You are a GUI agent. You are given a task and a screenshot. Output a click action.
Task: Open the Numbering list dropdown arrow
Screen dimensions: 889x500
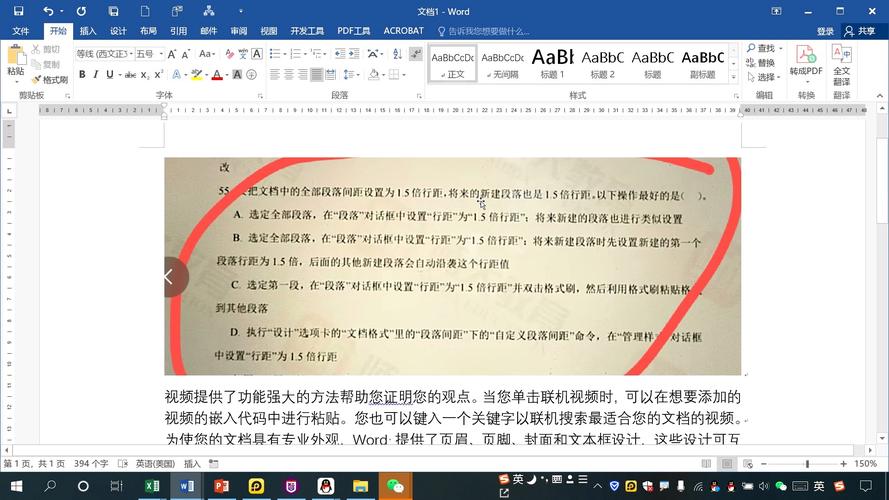tap(305, 54)
